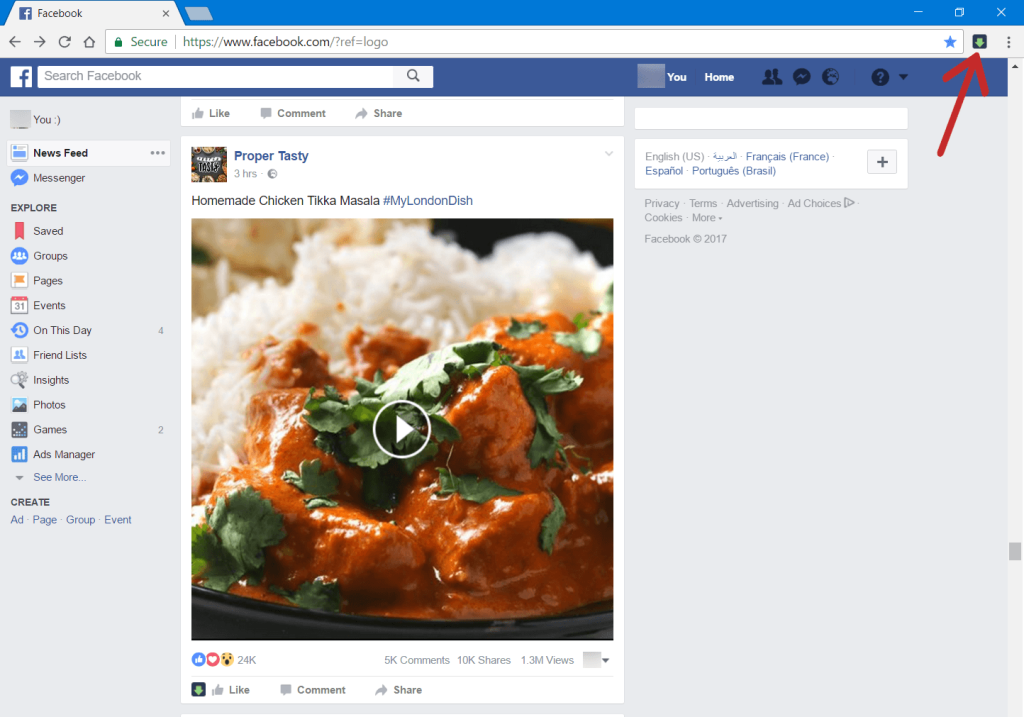The height and width of the screenshot is (717, 1024).
Task: Add a language with the plus button
Action: pos(881,161)
